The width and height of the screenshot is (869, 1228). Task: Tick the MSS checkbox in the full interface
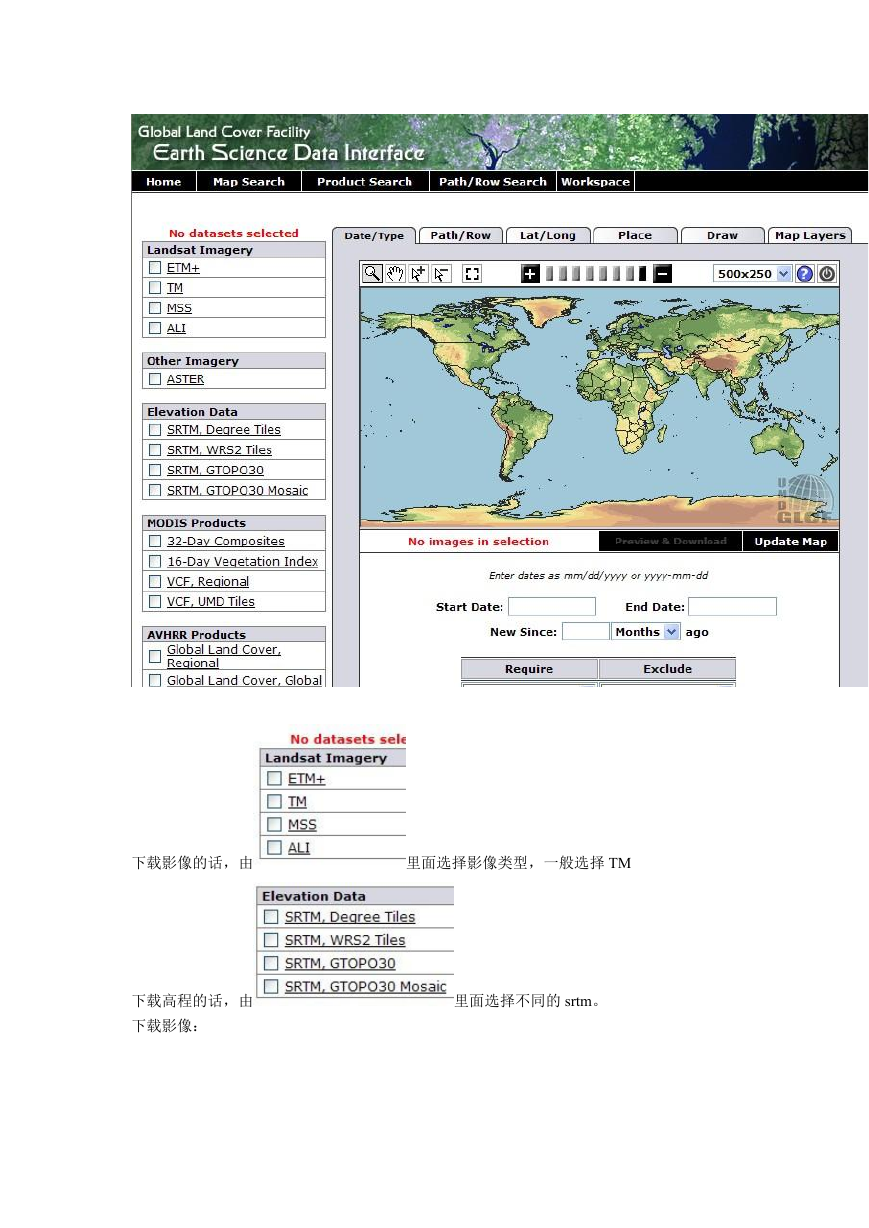pos(155,308)
